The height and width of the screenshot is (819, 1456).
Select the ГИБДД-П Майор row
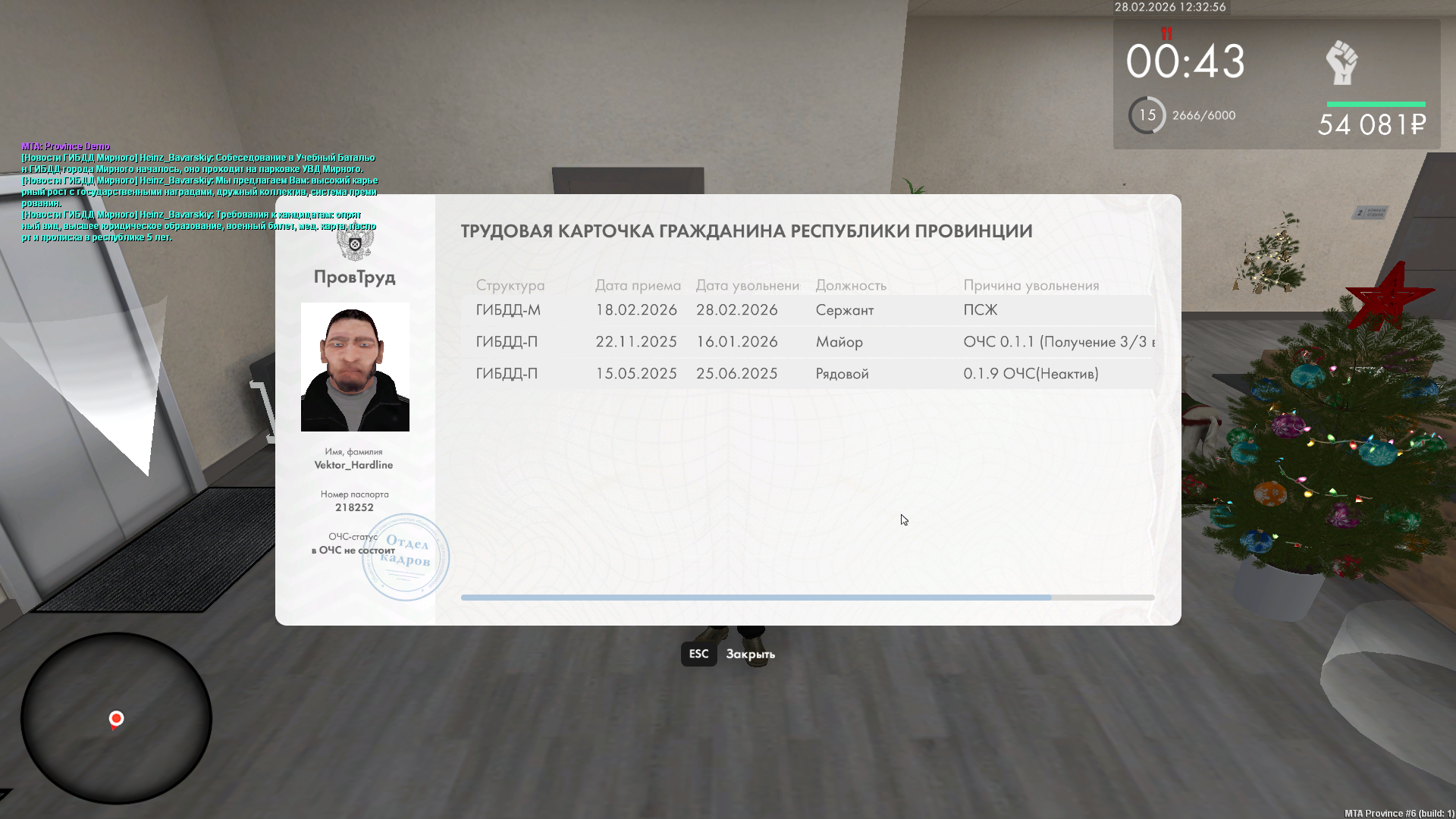click(808, 342)
